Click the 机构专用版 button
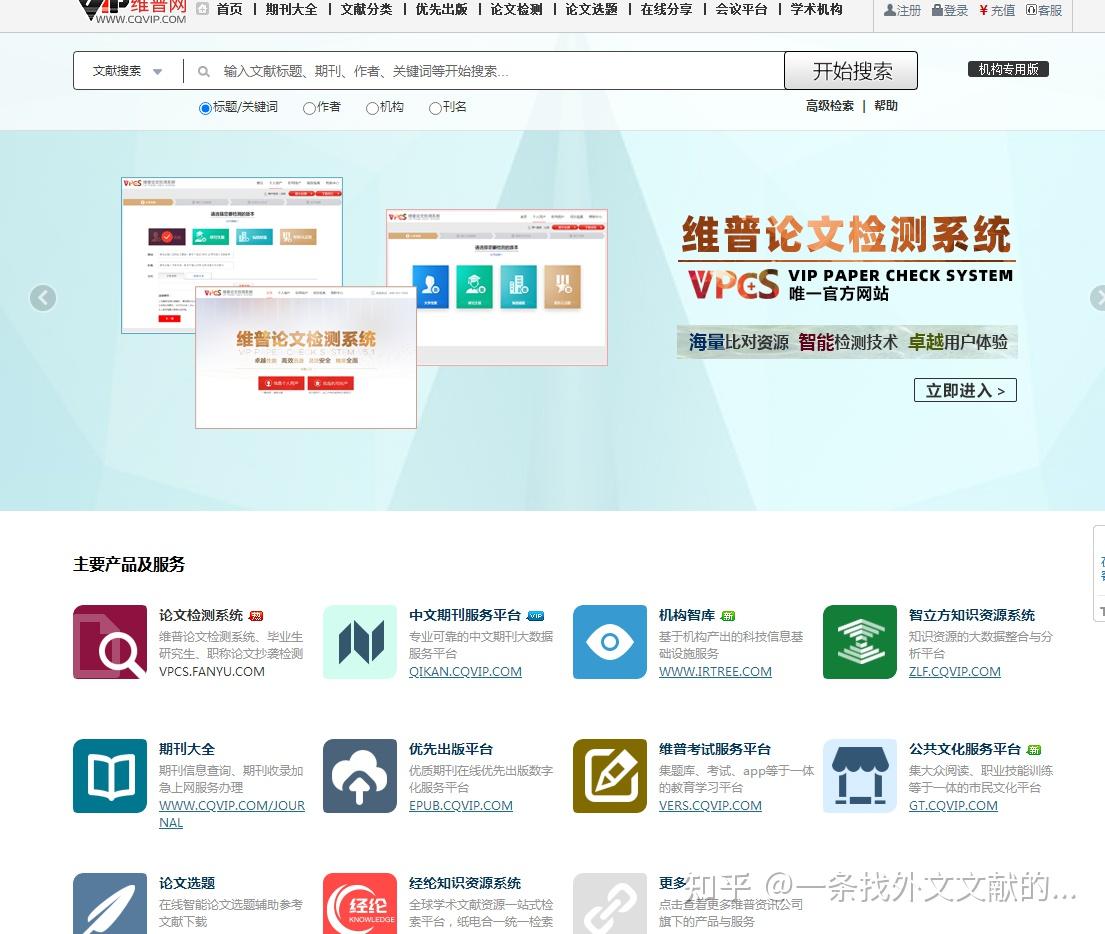 [x=1008, y=69]
